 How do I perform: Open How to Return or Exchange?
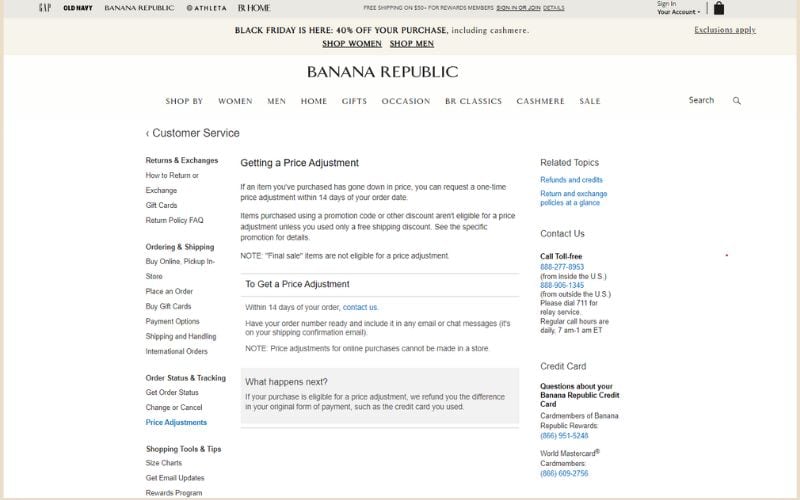pyautogui.click(x=172, y=183)
